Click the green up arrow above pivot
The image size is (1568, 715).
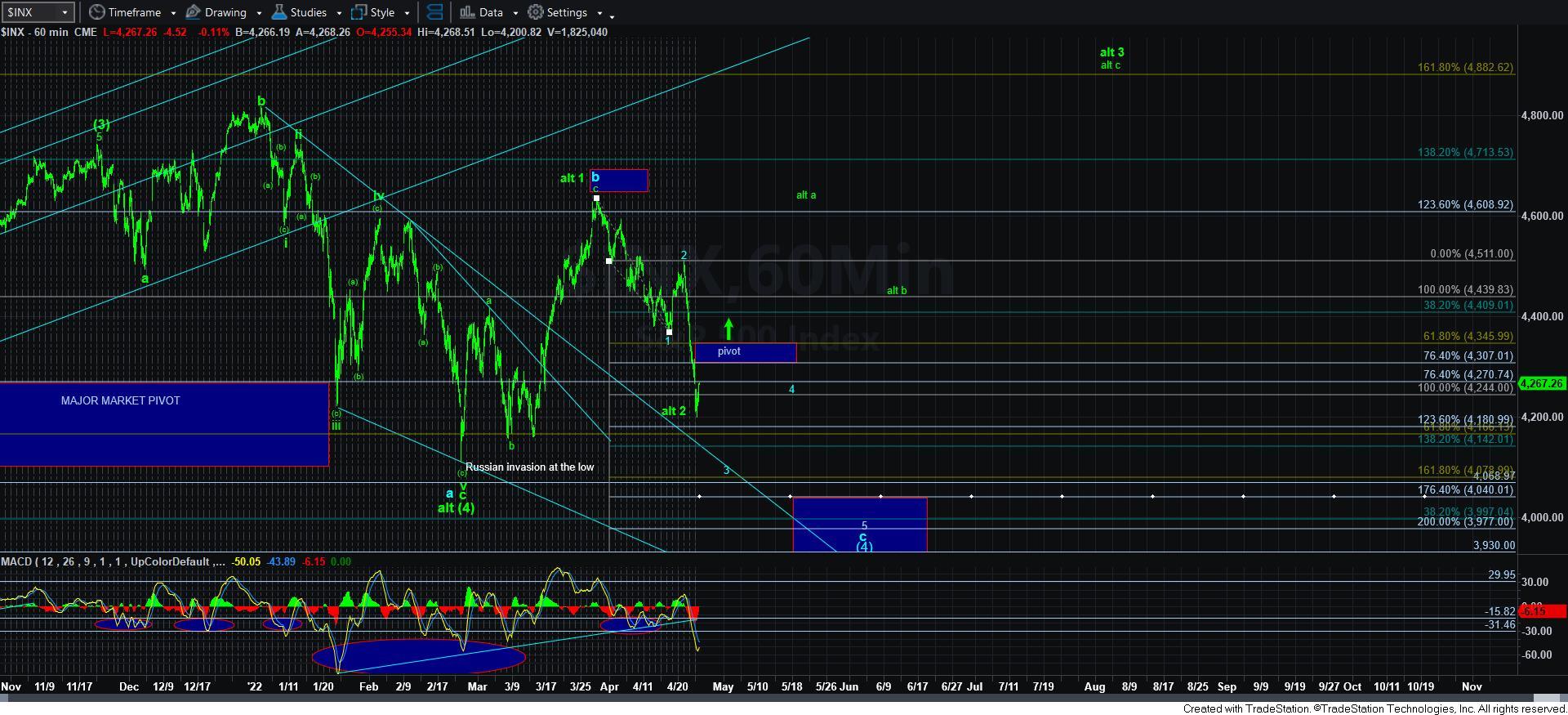pyautogui.click(x=728, y=328)
